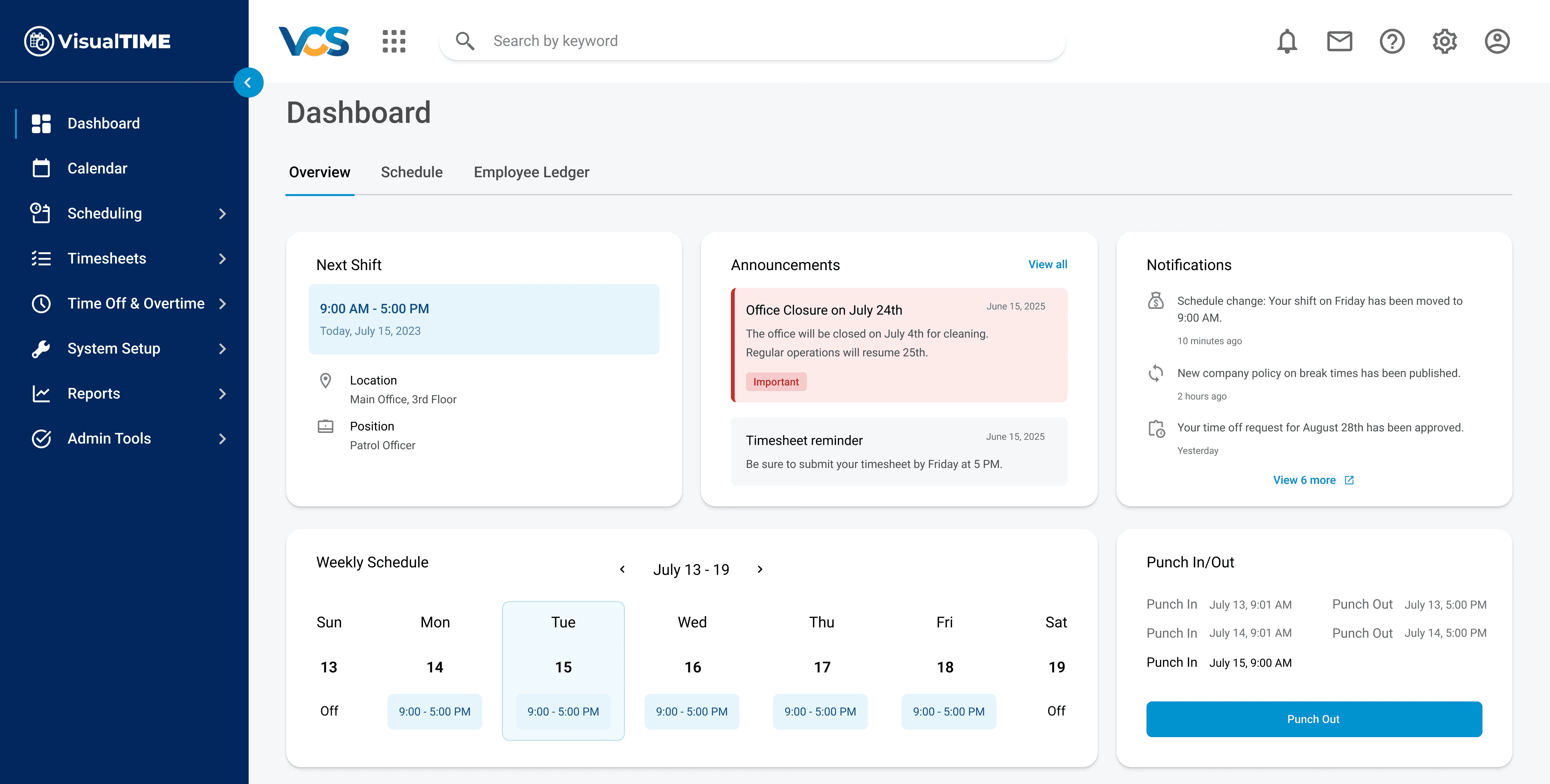Switch to the Schedule tab
This screenshot has height=784, width=1550.
coord(412,172)
